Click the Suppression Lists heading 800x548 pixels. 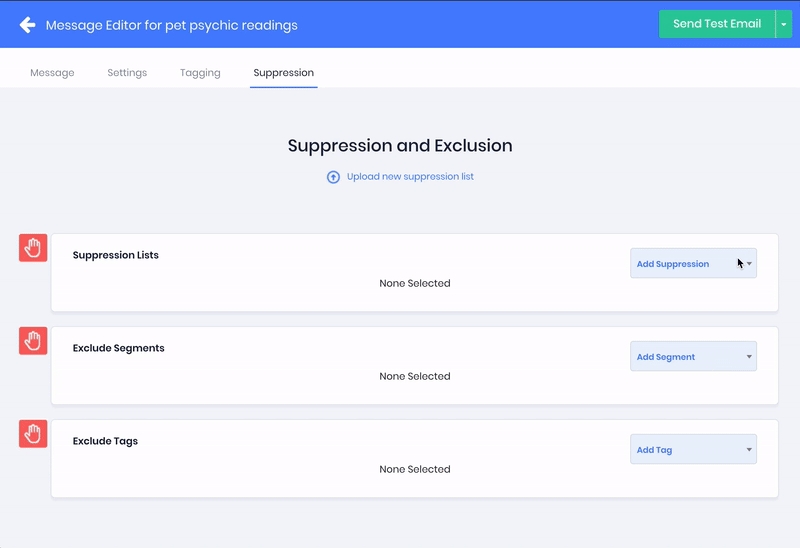click(x=116, y=255)
